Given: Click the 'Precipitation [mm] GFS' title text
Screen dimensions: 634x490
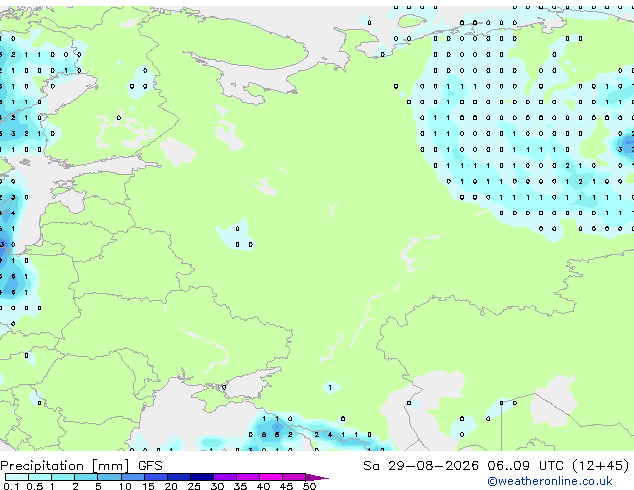Looking at the screenshot, I should (81, 466).
